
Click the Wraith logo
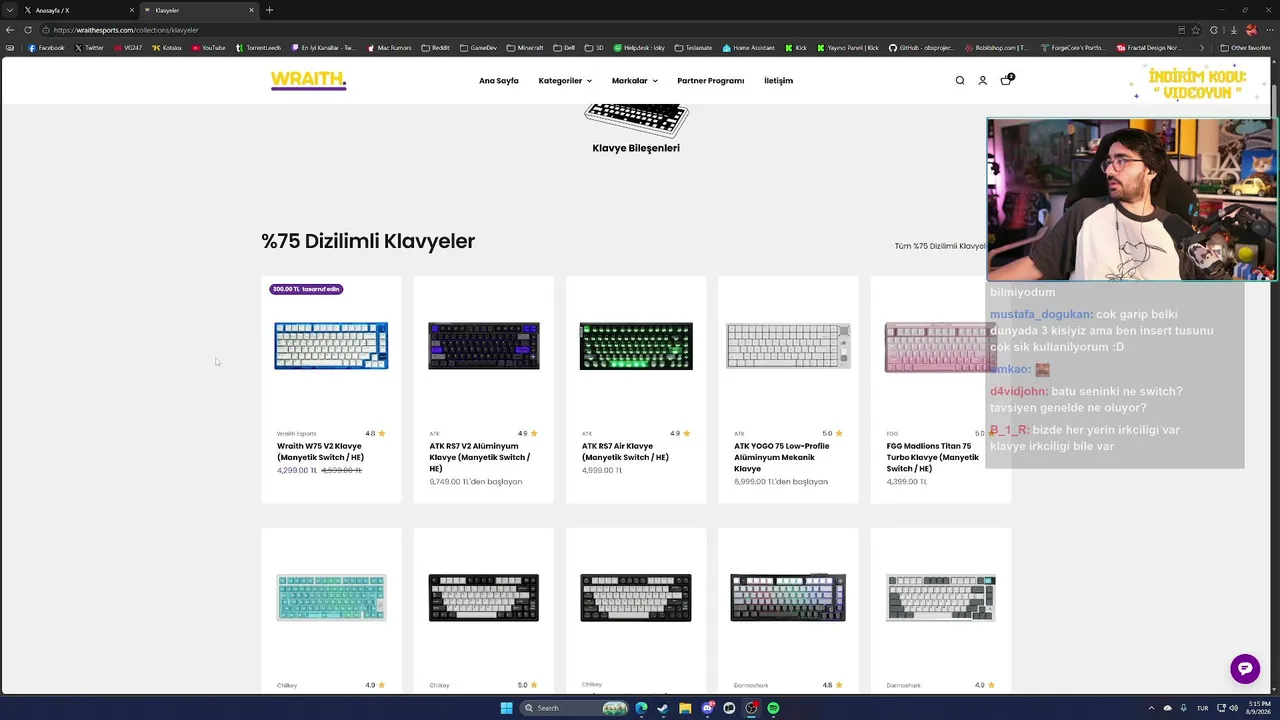coord(308,81)
